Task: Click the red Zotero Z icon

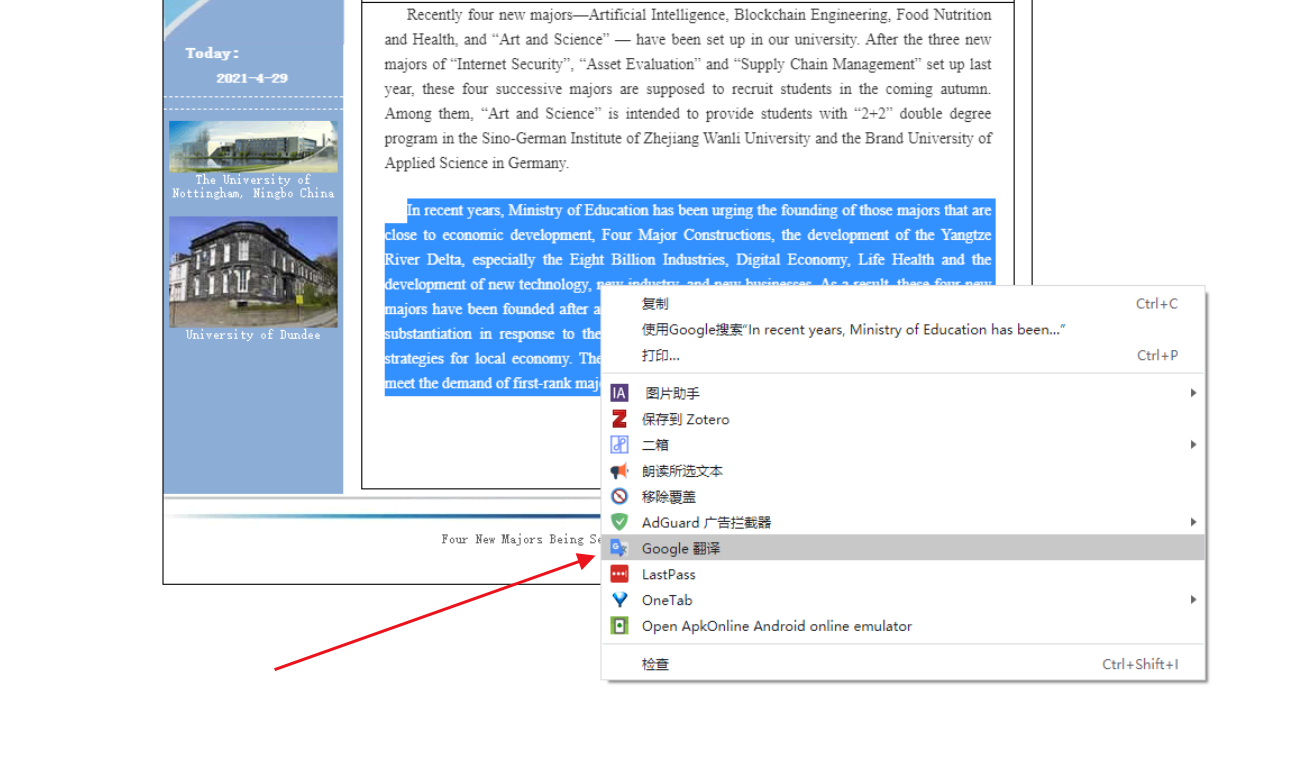Action: point(619,419)
